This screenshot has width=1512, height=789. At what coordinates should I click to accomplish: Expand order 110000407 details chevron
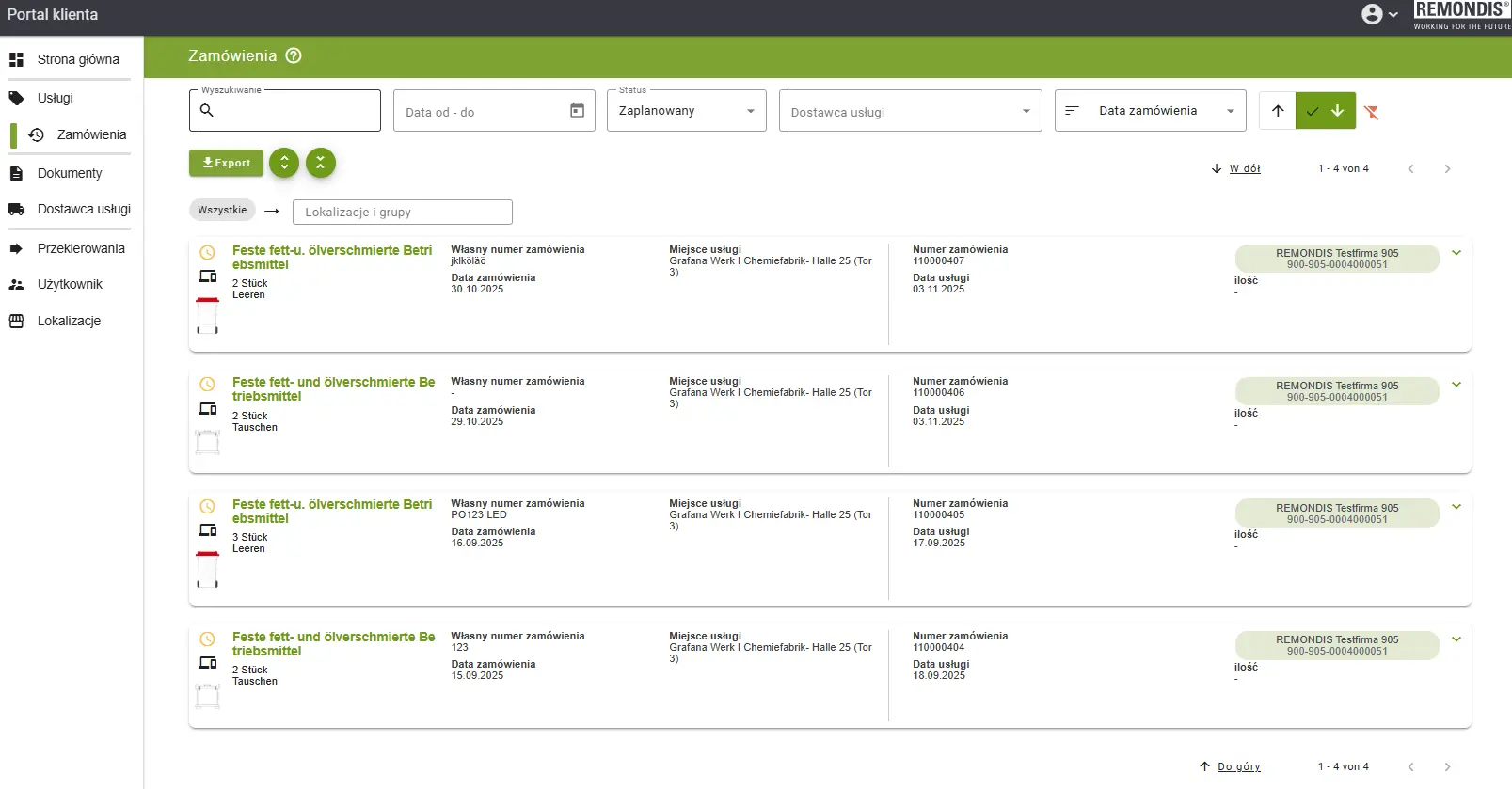click(1456, 253)
